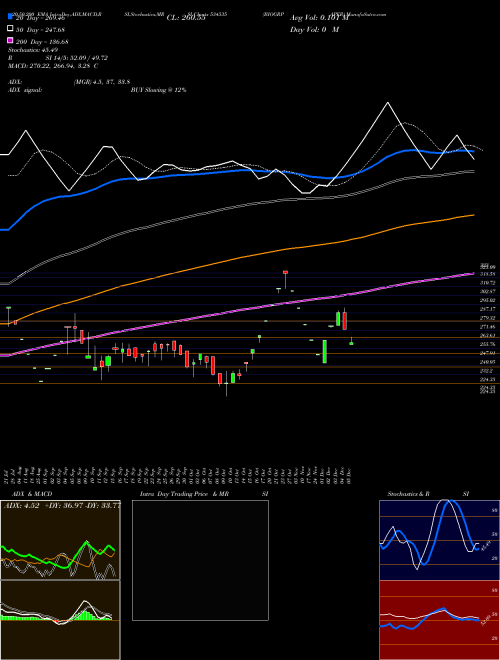The width and height of the screenshot is (500, 660).
Task: Click the 232.2 price axis label
Action: (x=487, y=371)
